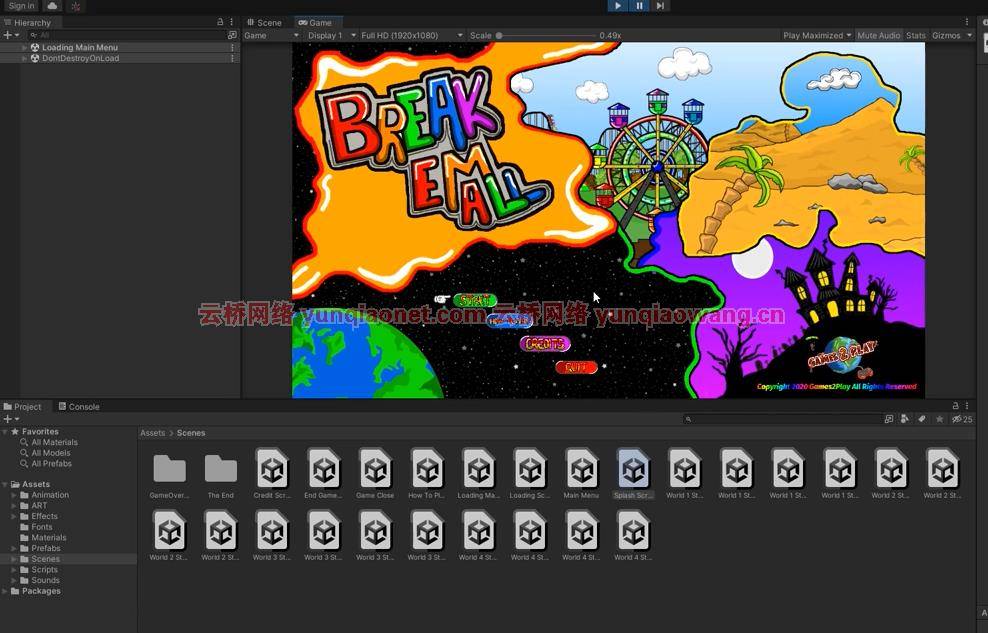Select the ART folder in the tree

[39, 506]
